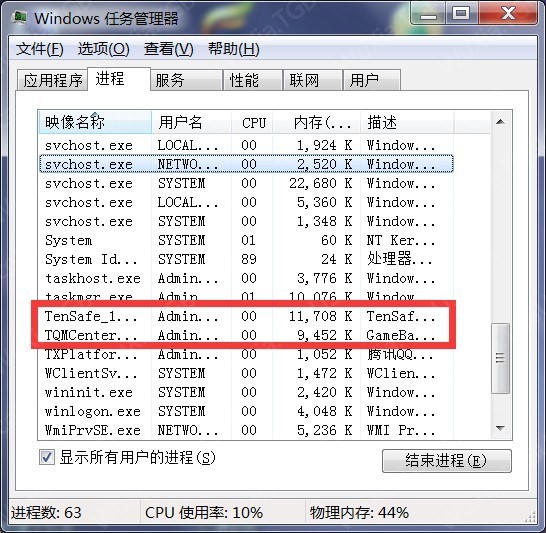
Task: Open the 性能 tab
Action: coord(252,80)
